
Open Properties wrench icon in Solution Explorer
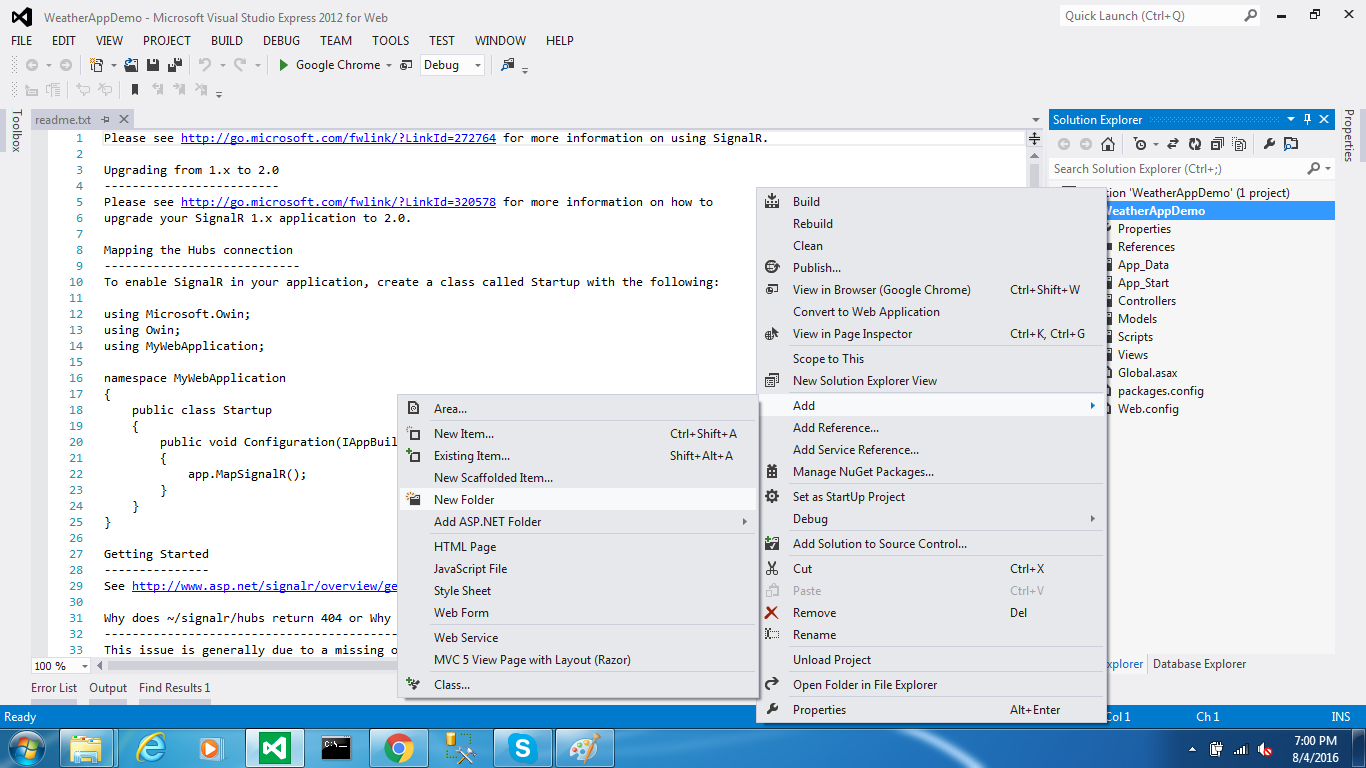[x=1269, y=144]
